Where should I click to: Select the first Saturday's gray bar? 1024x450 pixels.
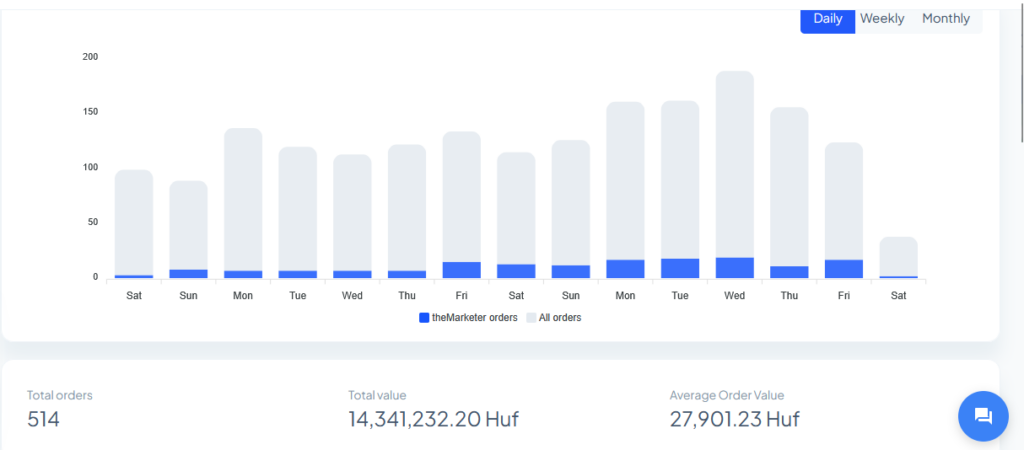click(134, 220)
